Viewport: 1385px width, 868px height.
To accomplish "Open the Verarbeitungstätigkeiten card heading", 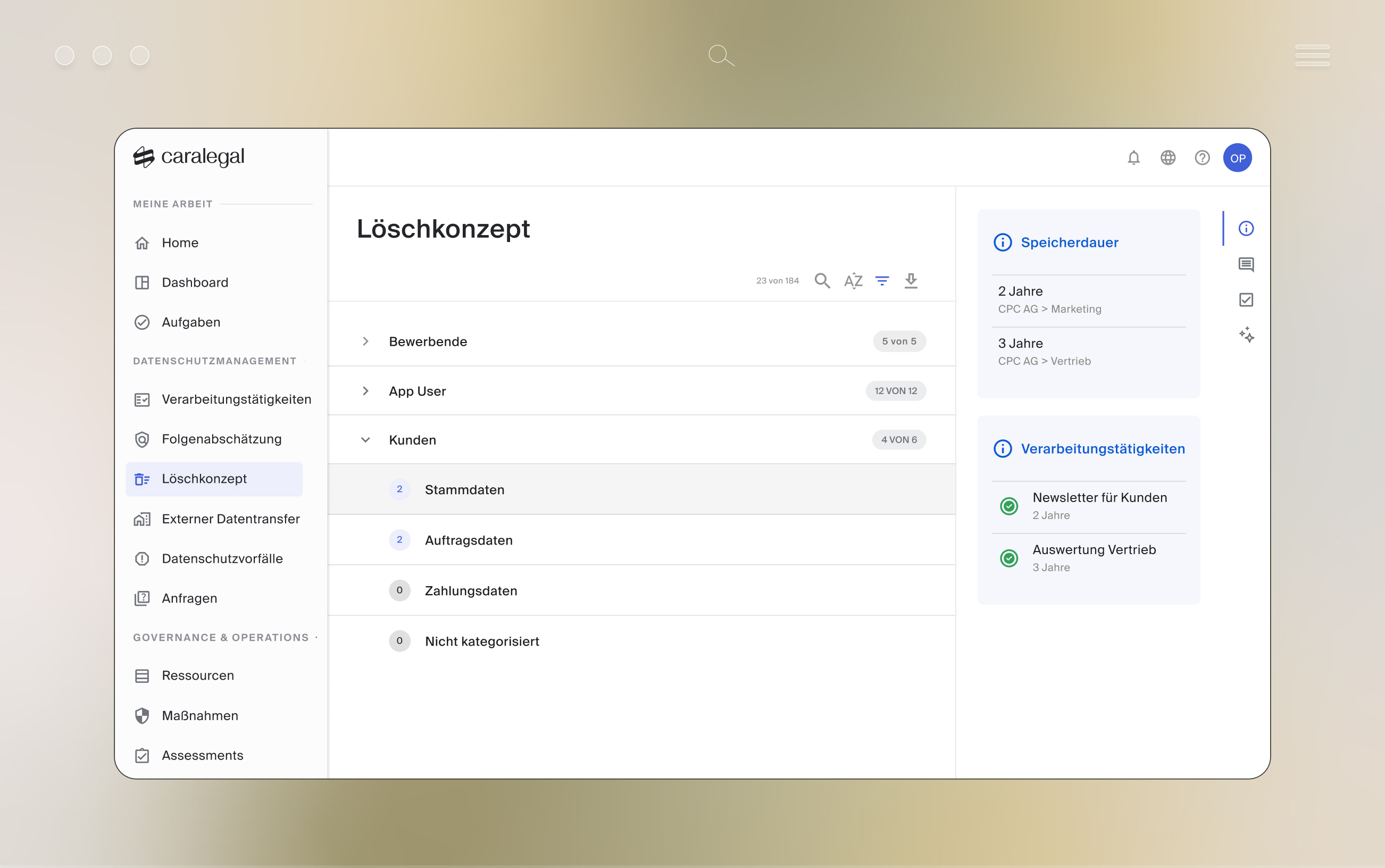I will pos(1103,448).
